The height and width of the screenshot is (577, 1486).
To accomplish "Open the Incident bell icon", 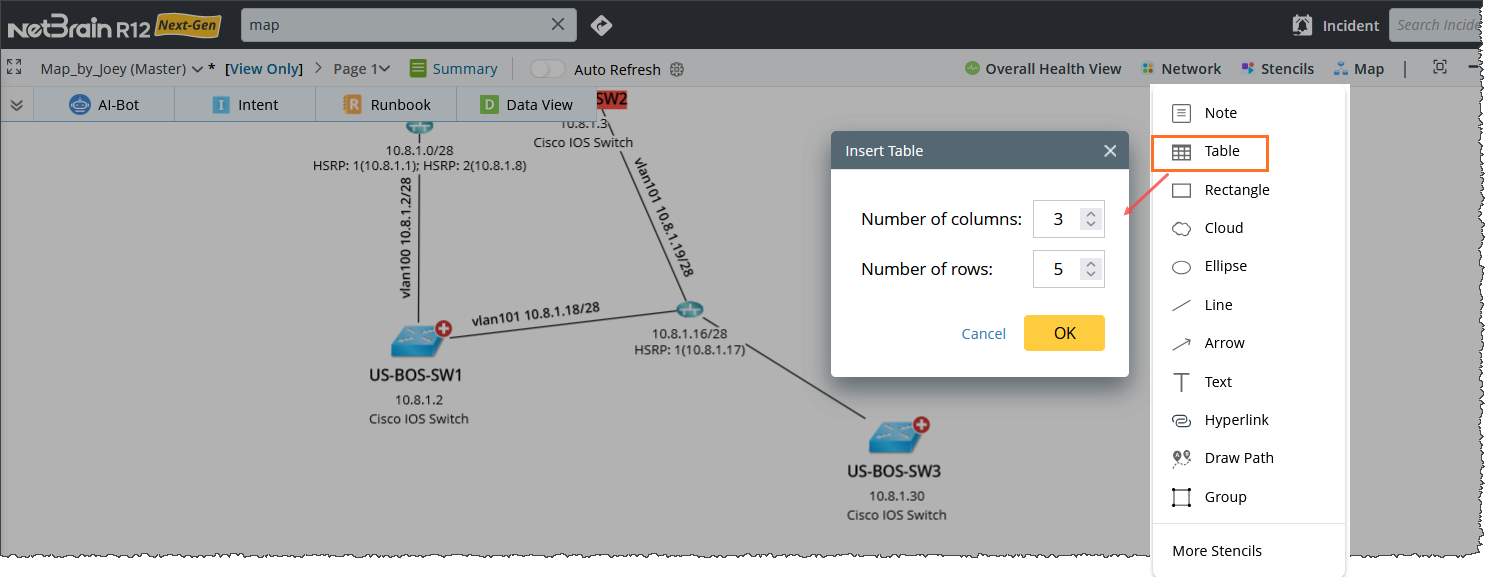I will coord(1302,25).
